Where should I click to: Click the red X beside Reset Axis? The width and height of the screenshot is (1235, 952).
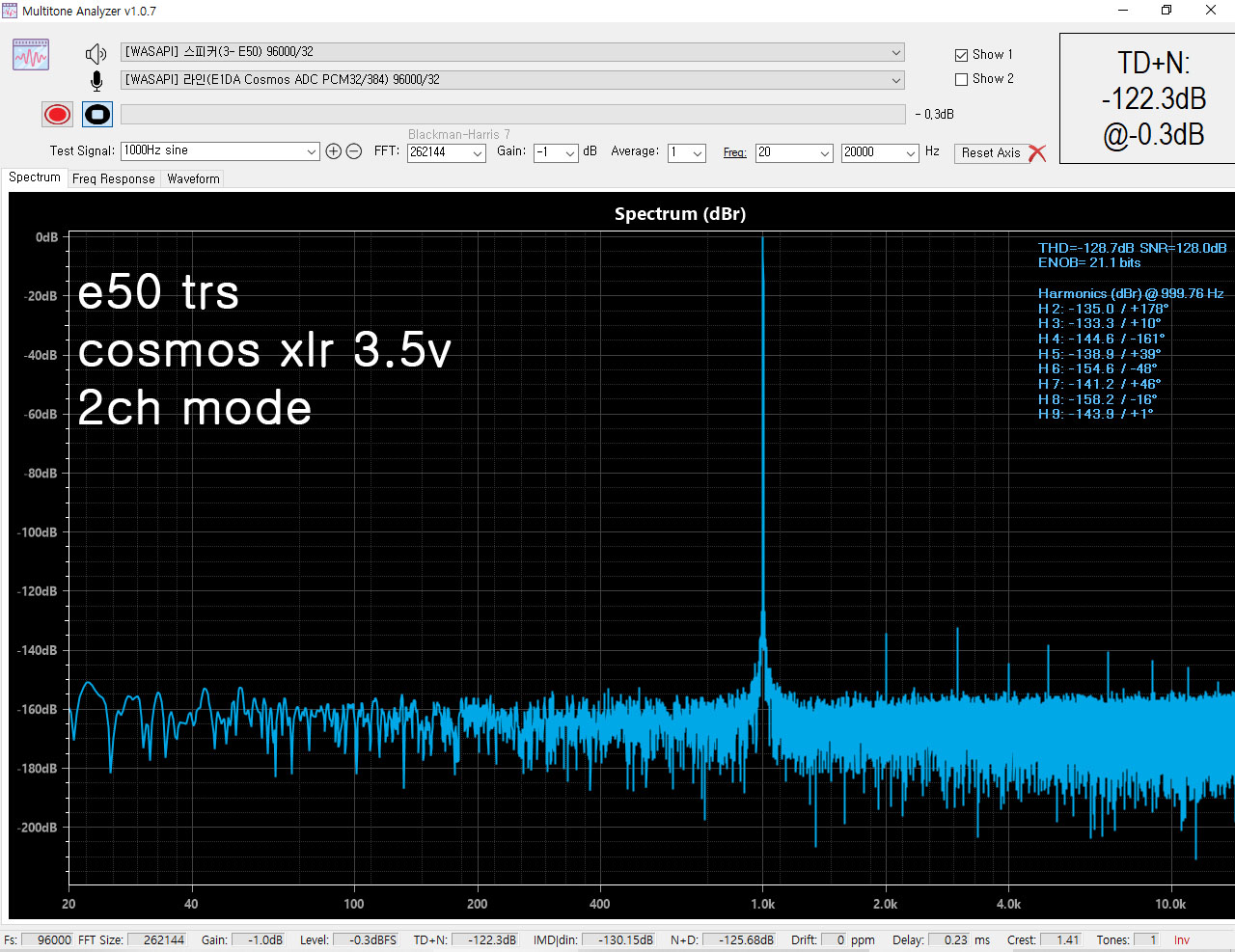(x=1037, y=153)
